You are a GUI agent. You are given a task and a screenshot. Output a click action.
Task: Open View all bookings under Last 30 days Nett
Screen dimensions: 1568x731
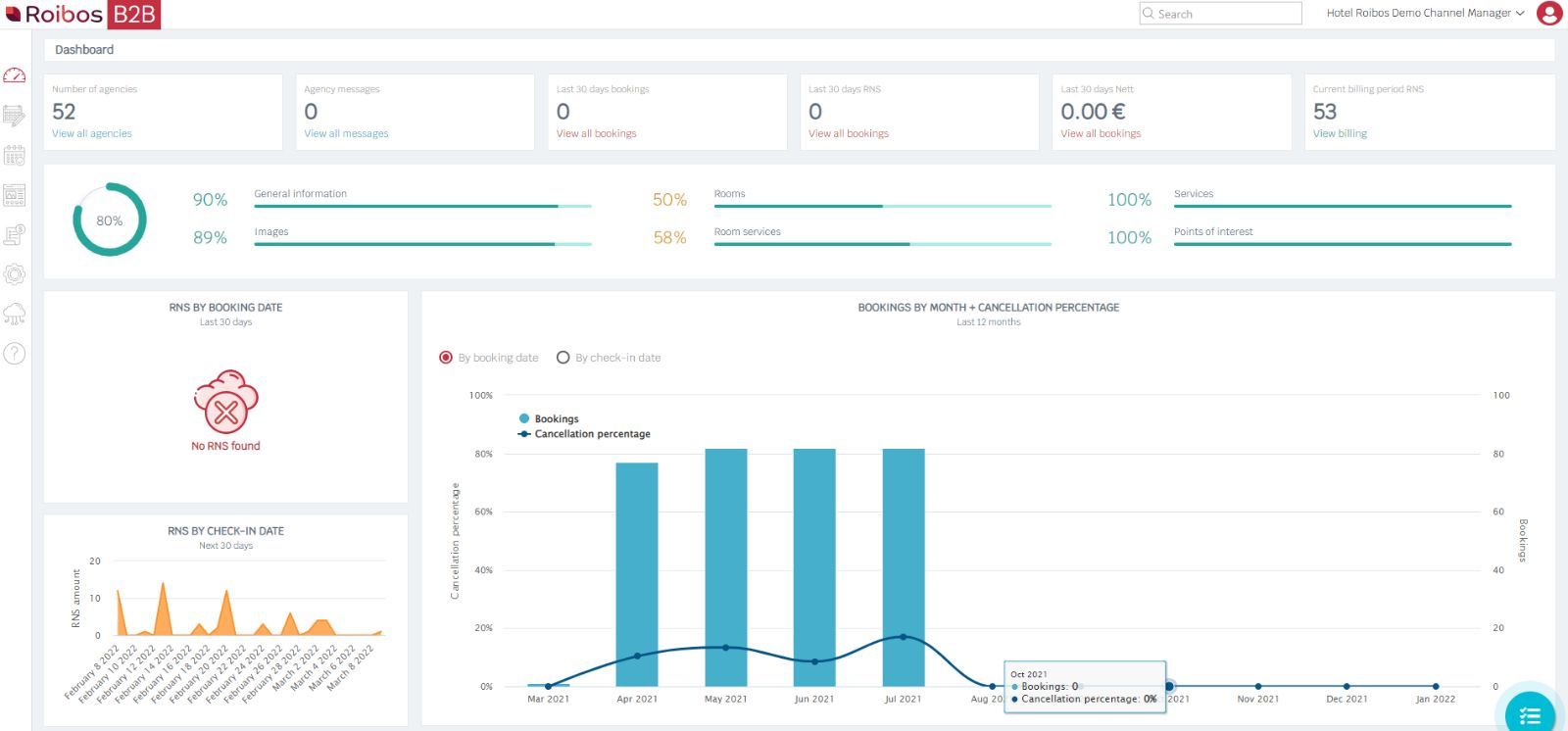1101,133
